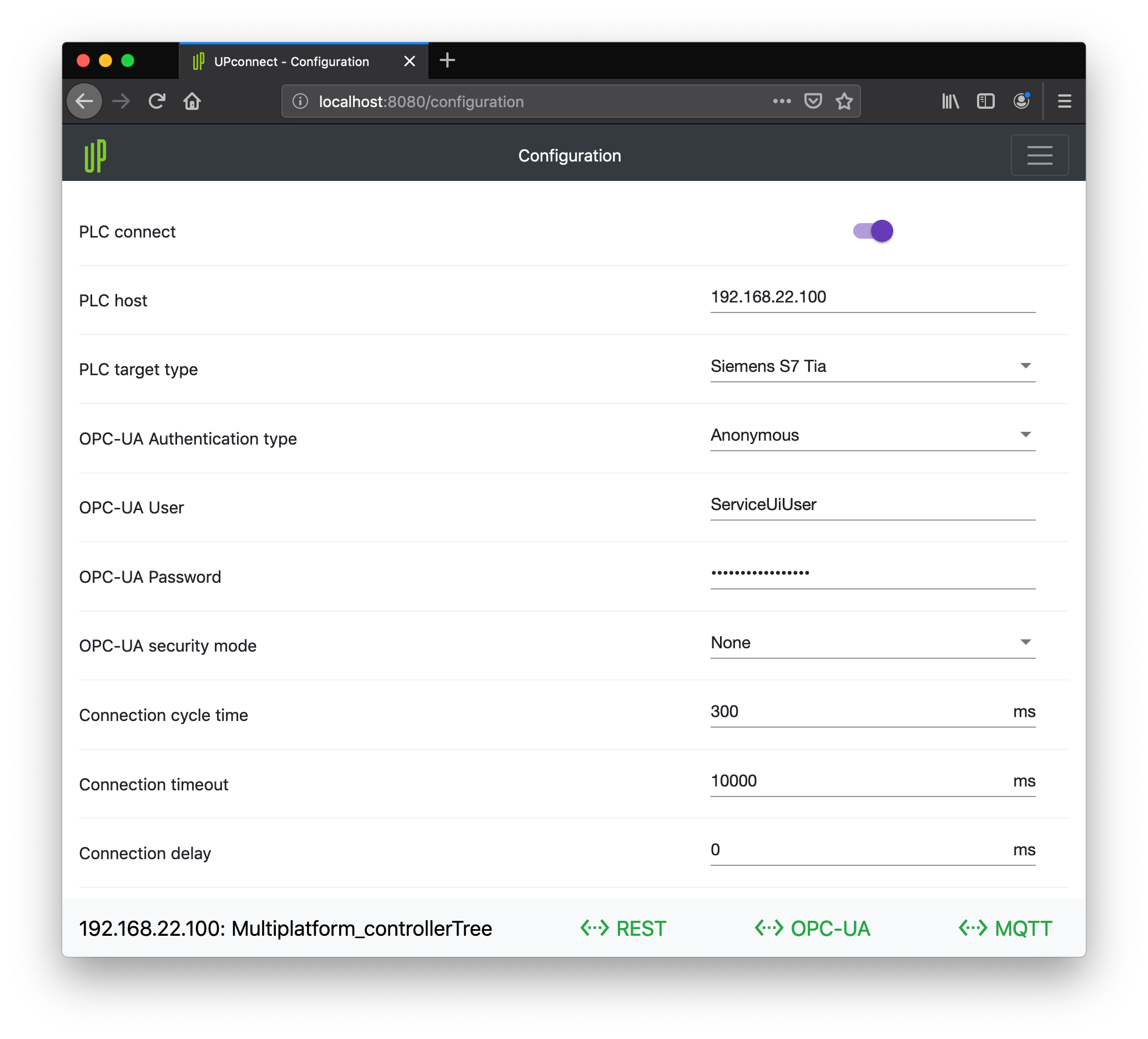
Task: Open the Firefox library icon
Action: click(950, 102)
